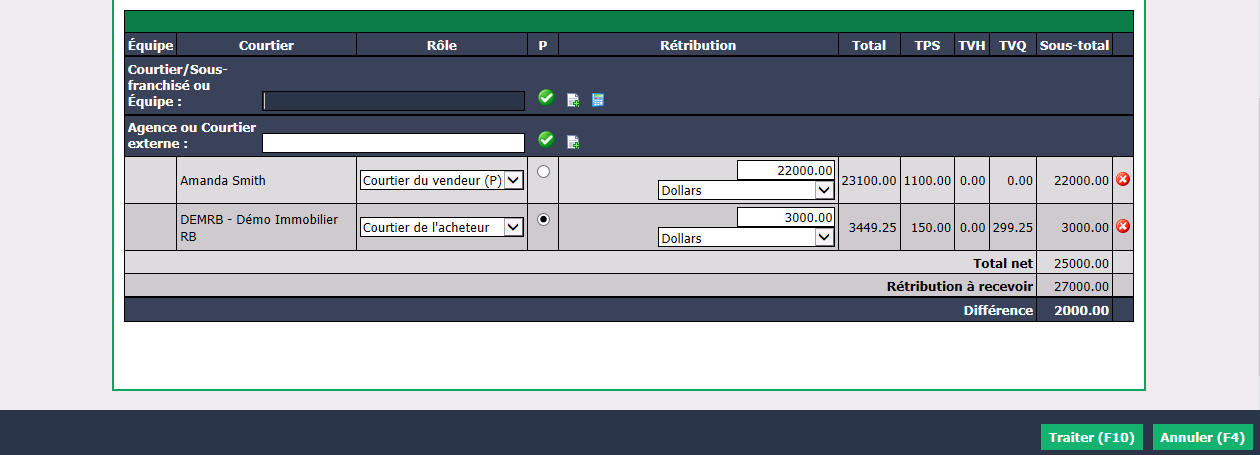Click green checkmark beside Agence ou Courtier externe
Viewport: 1260px width, 455px height.
pos(546,139)
